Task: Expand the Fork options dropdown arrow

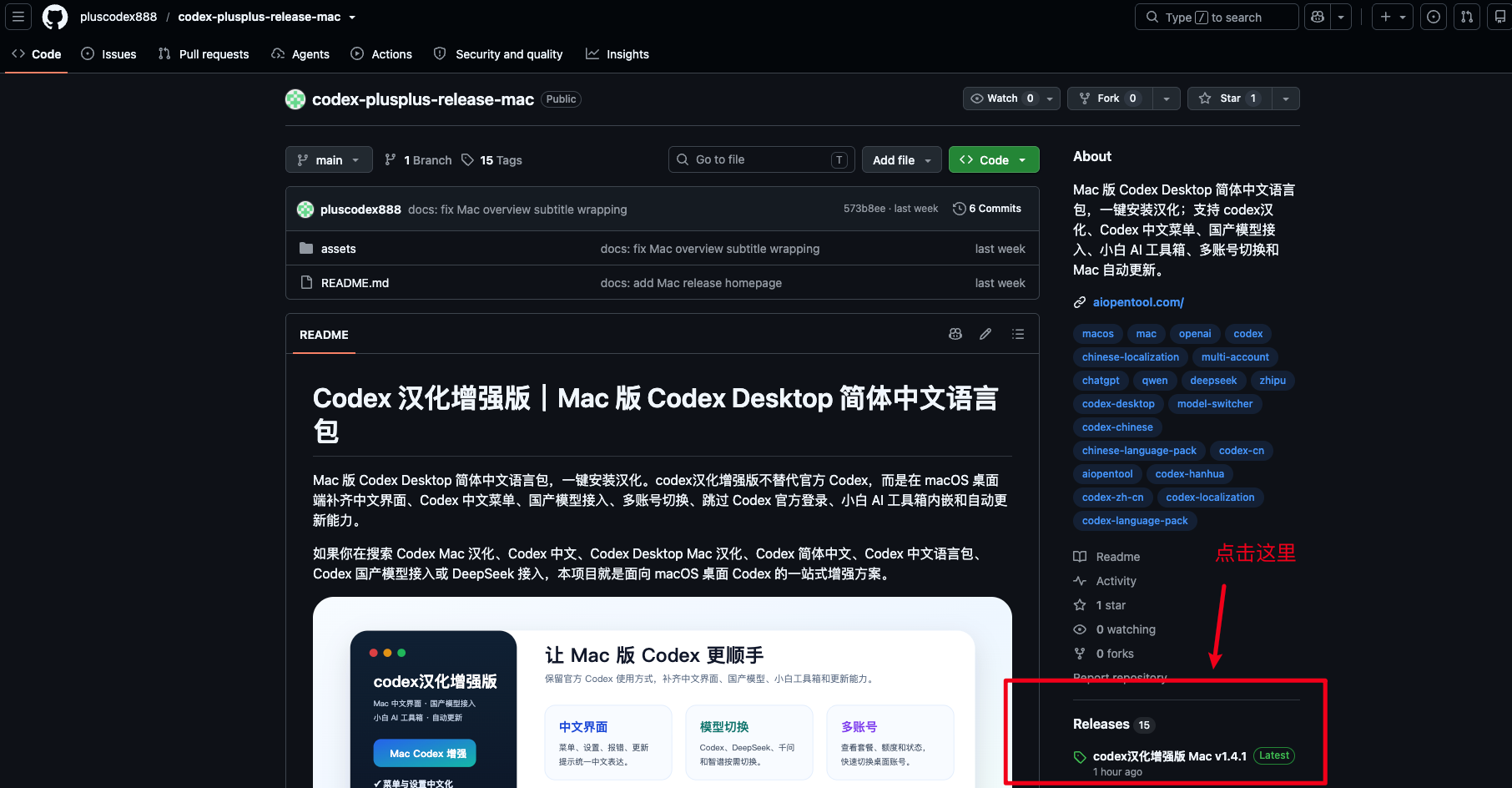Action: coord(1167,98)
